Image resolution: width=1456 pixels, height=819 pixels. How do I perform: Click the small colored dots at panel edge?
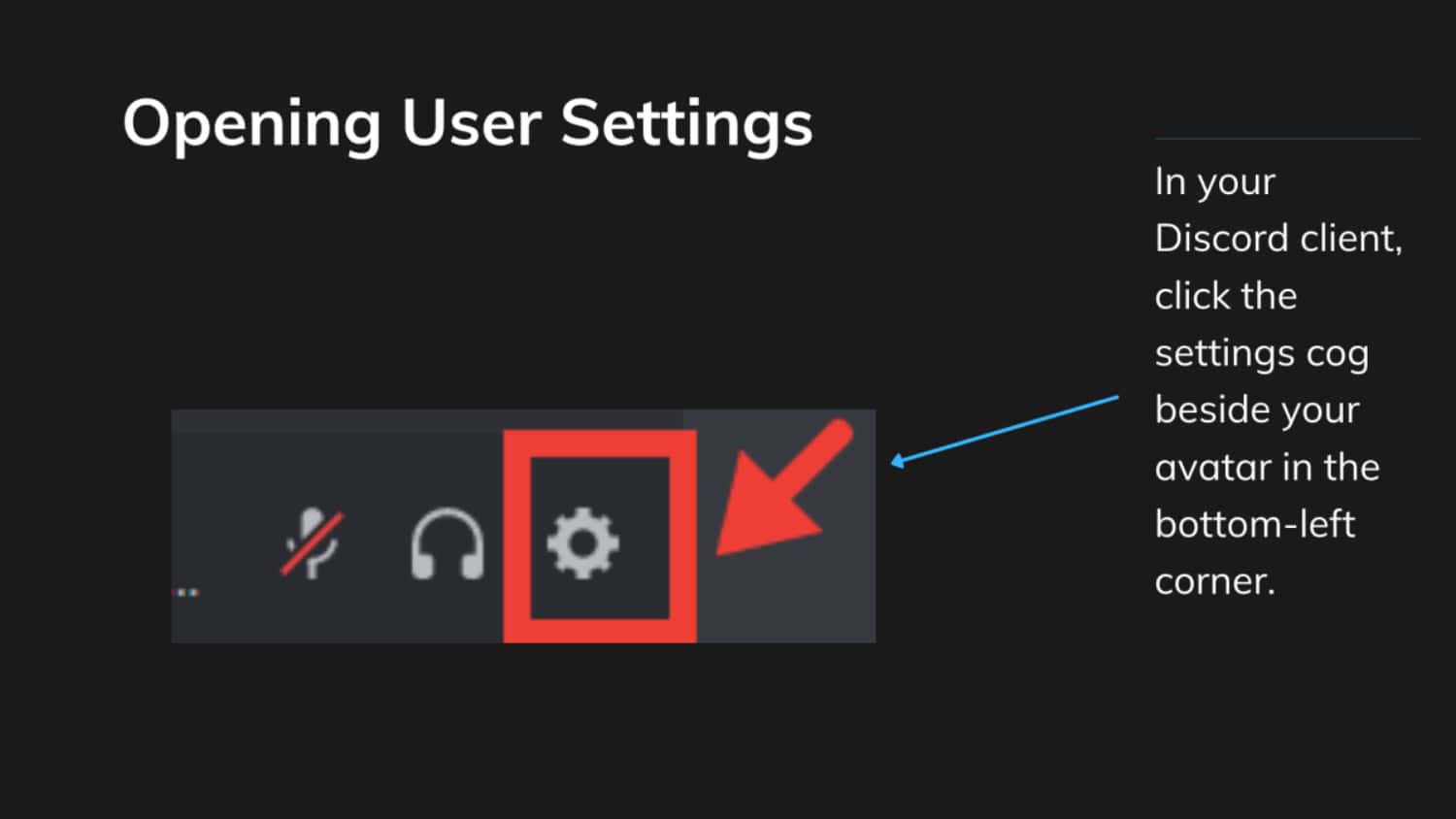pyautogui.click(x=186, y=592)
